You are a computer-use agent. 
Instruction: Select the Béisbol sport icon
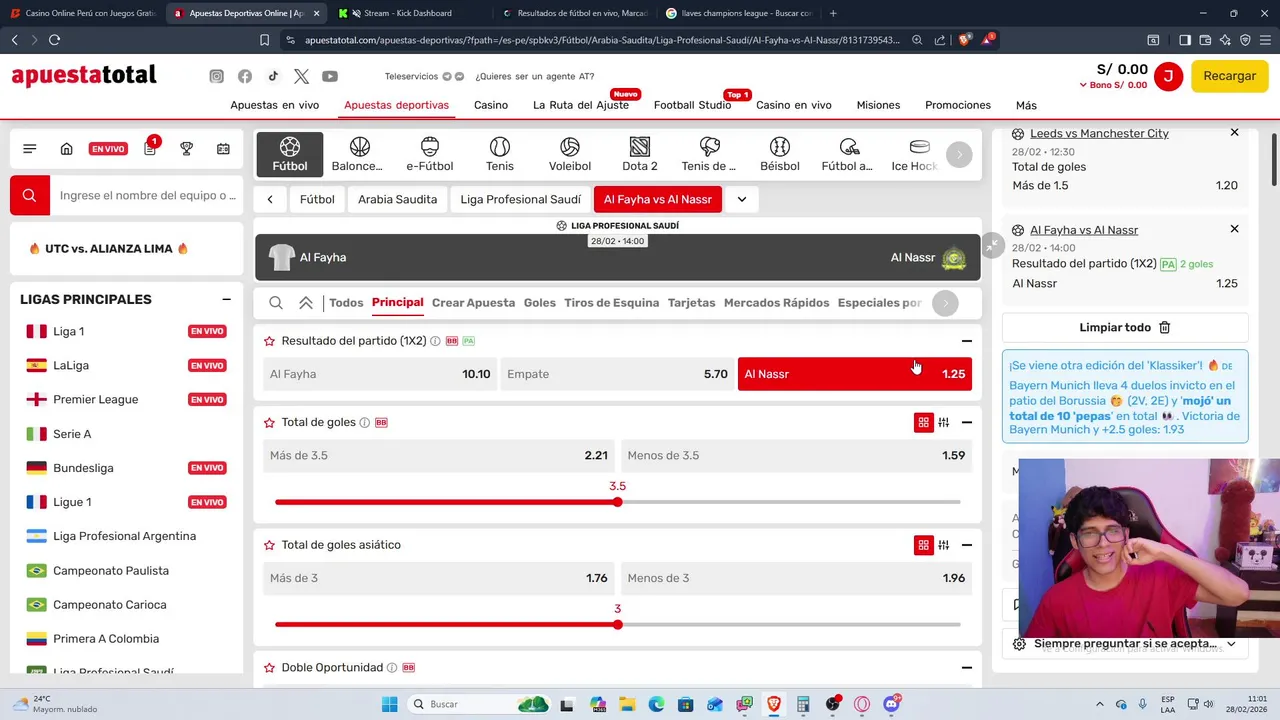tap(780, 154)
